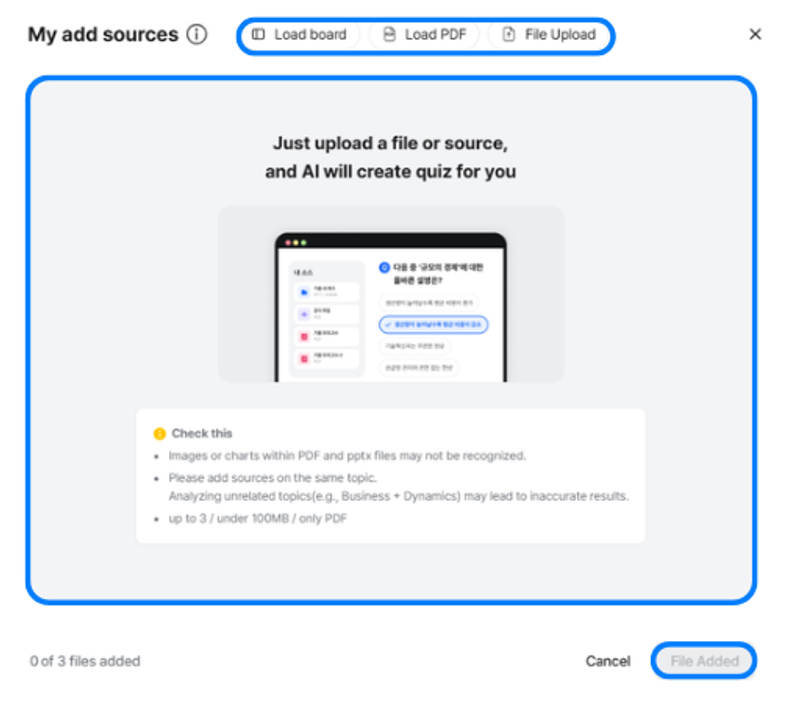Click the info icon beside My add sources
The width and height of the screenshot is (800, 708).
pyautogui.click(x=197, y=35)
